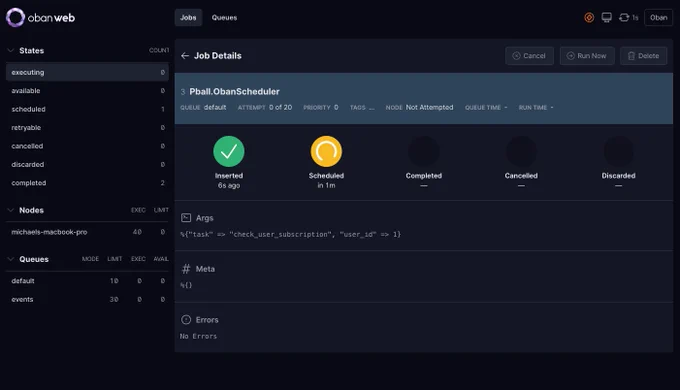Select the available state filter
The height and width of the screenshot is (390, 680).
pyautogui.click(x=87, y=91)
